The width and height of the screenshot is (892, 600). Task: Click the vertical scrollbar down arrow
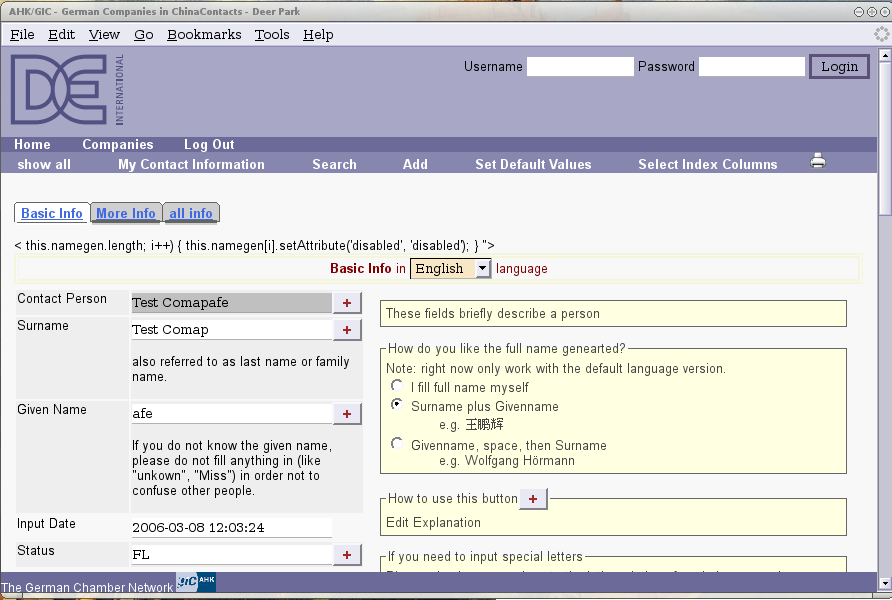click(884, 583)
